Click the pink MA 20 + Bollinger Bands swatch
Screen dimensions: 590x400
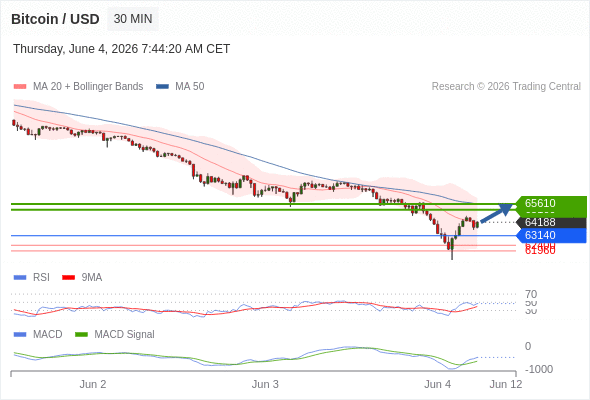(20, 87)
